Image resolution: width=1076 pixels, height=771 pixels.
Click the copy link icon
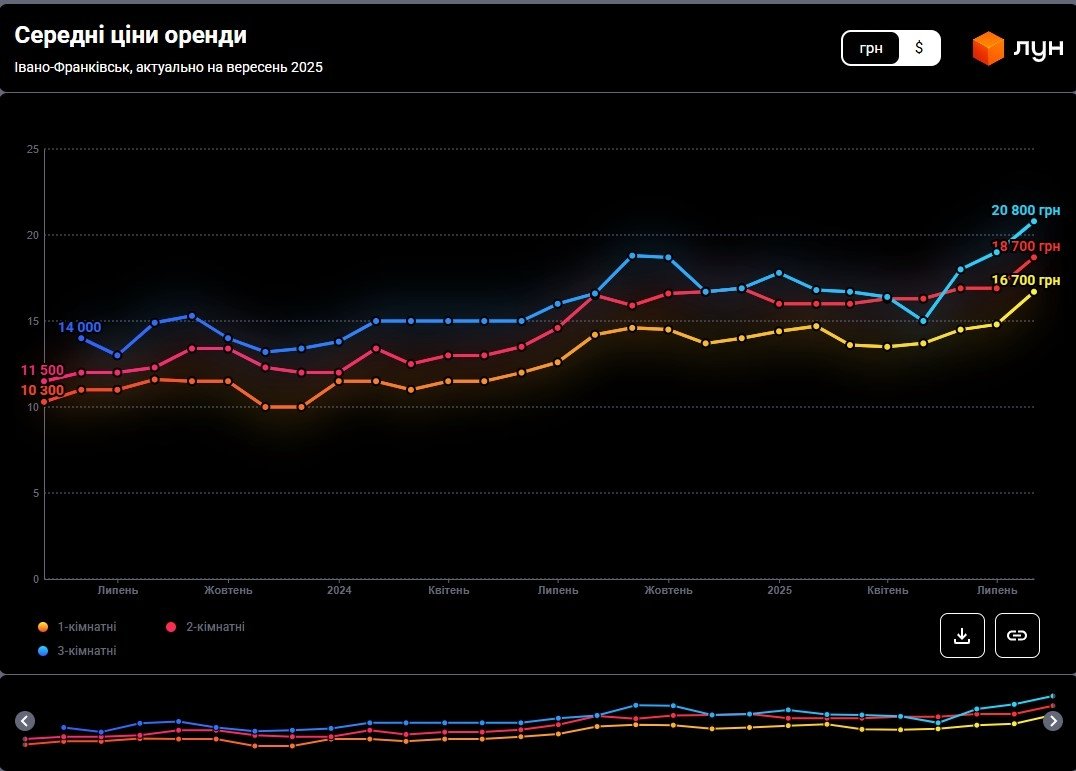pos(1017,636)
